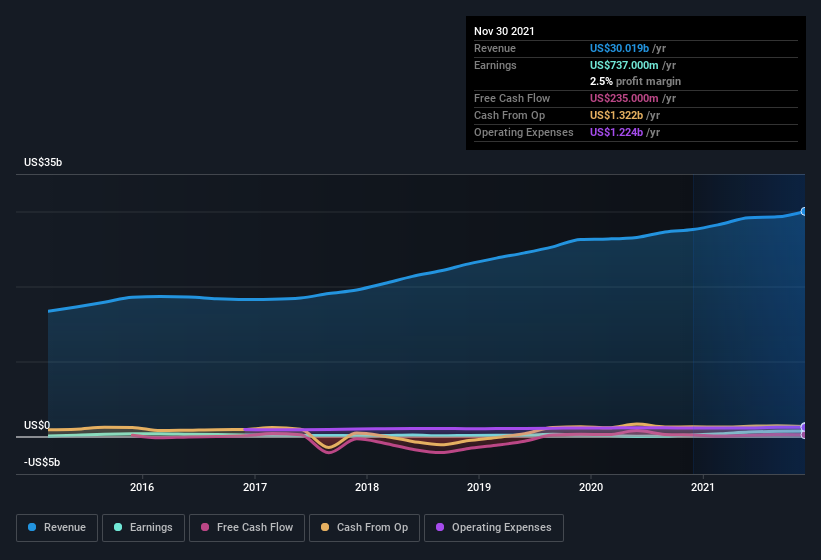This screenshot has width=821, height=560.
Task: Click the US$1.322b cash from op value
Action: (616, 115)
